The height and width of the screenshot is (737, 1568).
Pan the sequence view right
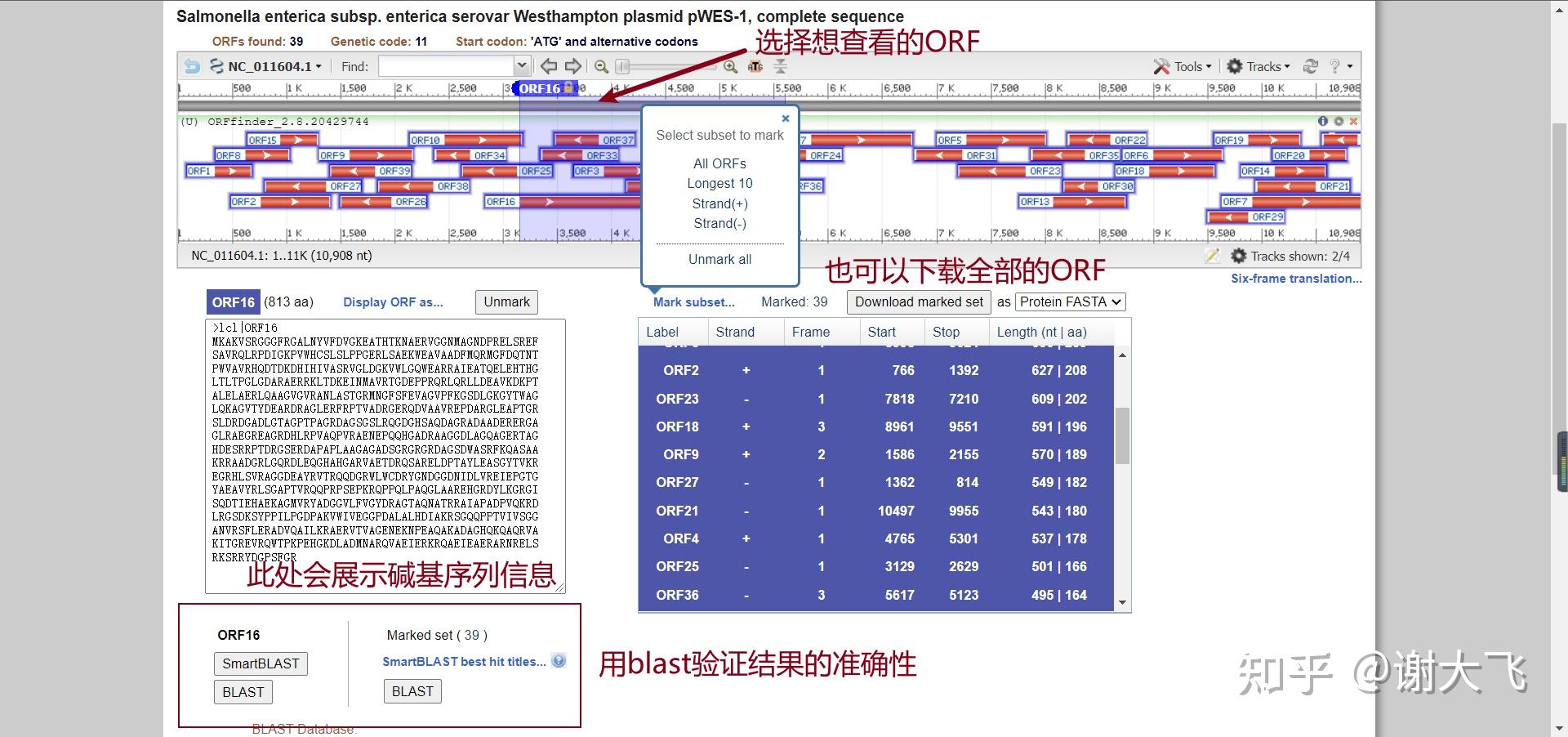[x=573, y=66]
